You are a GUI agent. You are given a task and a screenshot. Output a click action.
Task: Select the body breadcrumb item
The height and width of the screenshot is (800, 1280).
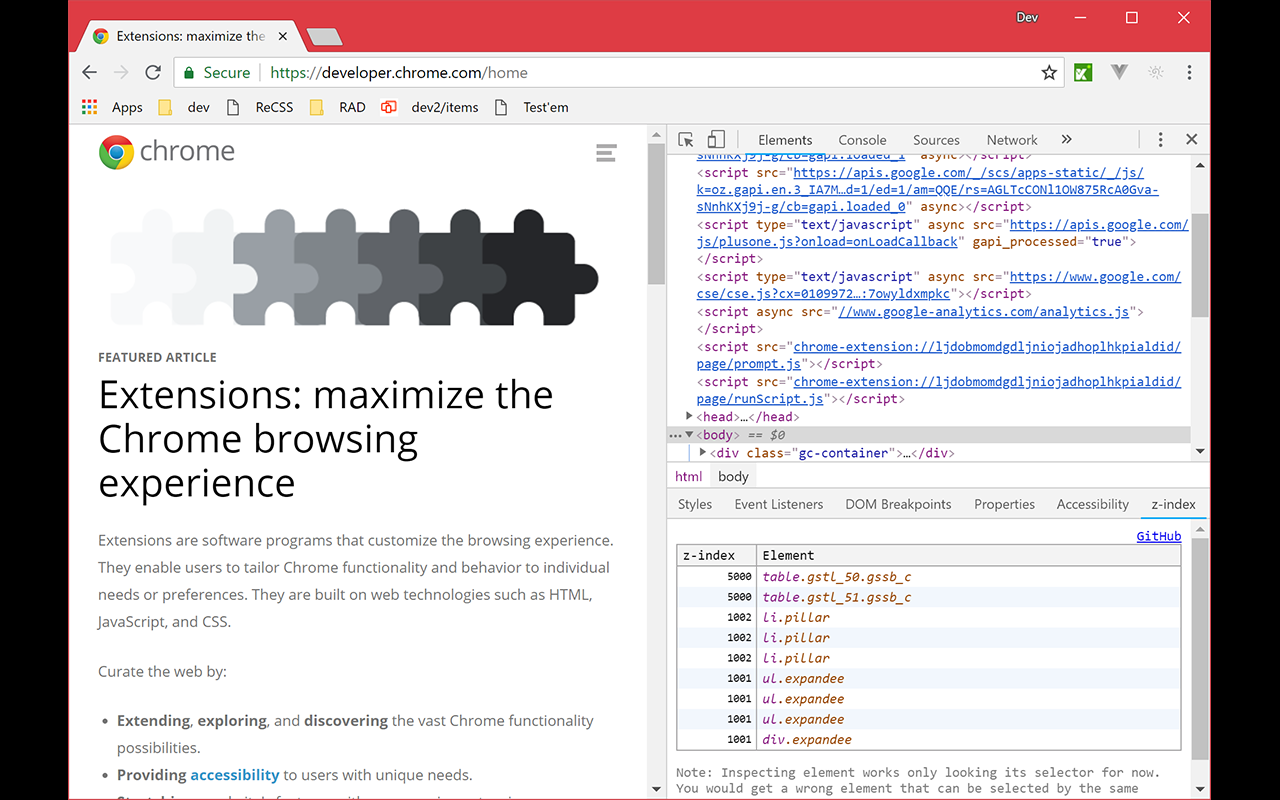[x=733, y=476]
